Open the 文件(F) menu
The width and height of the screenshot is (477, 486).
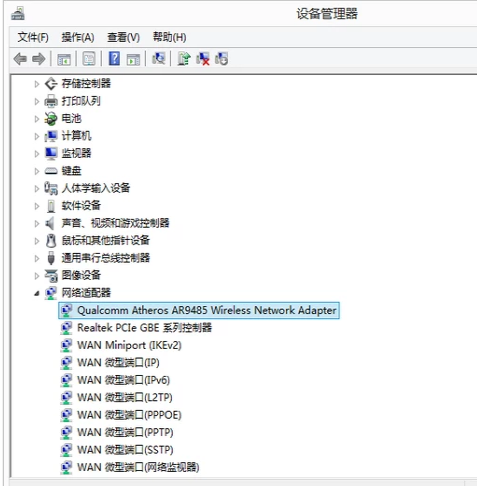[x=33, y=37]
